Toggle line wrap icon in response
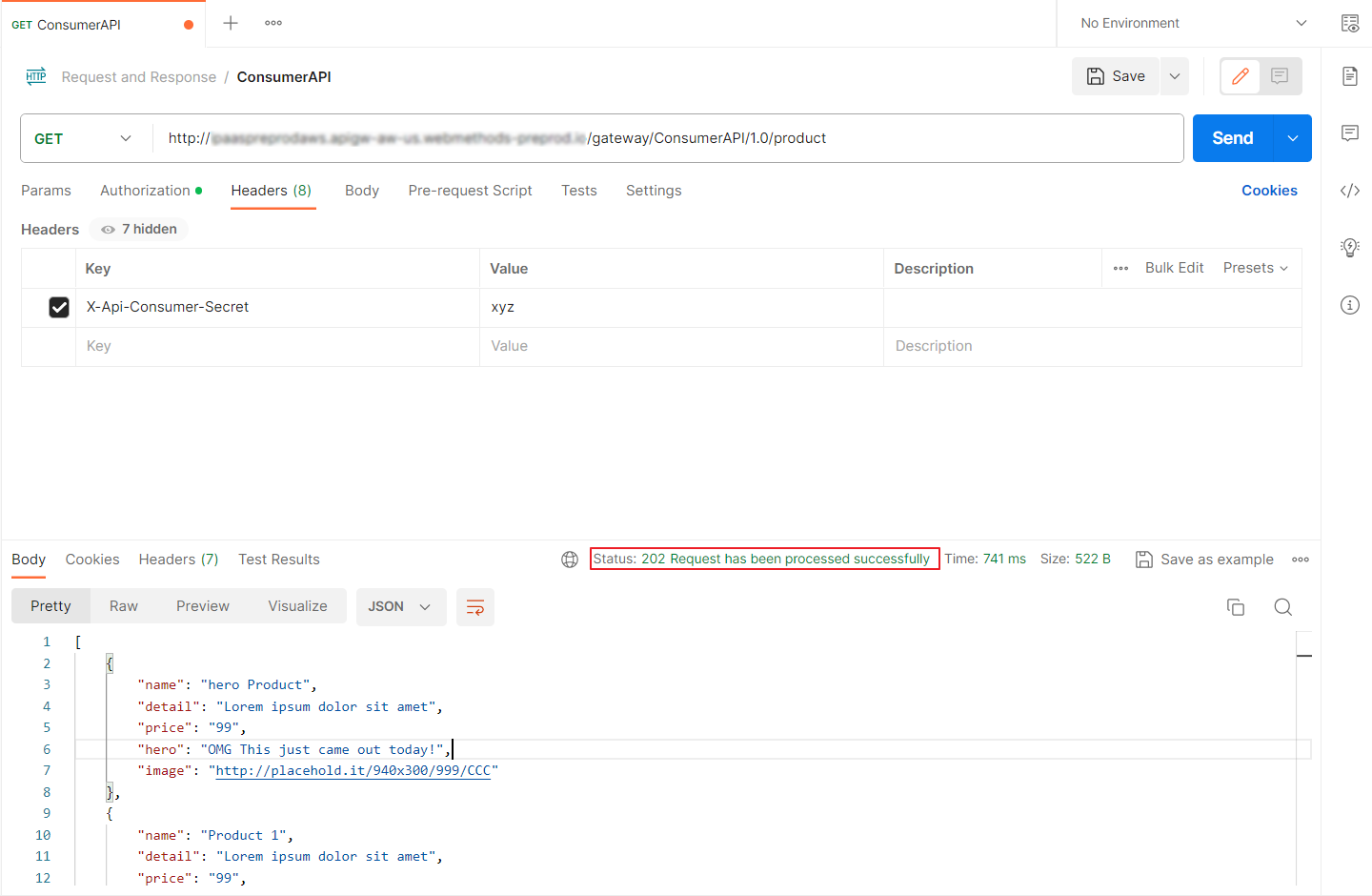This screenshot has height=896, width=1372. coord(475,607)
